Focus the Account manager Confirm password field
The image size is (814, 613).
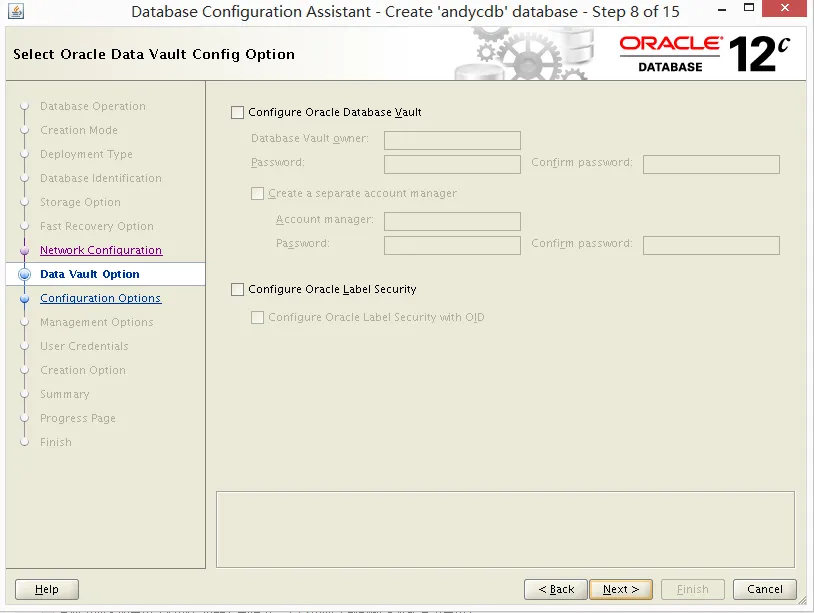711,245
